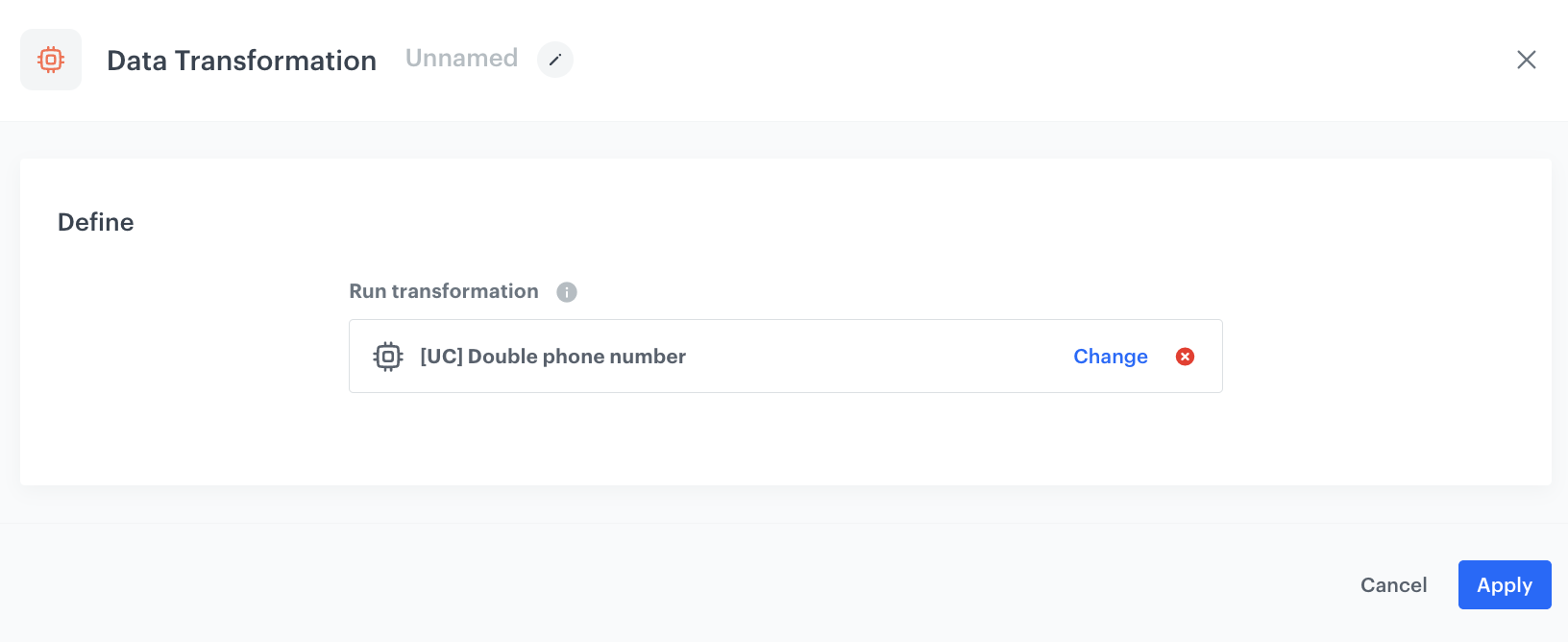
Task: Click empty space inside the selected transformation box
Action: point(865,357)
